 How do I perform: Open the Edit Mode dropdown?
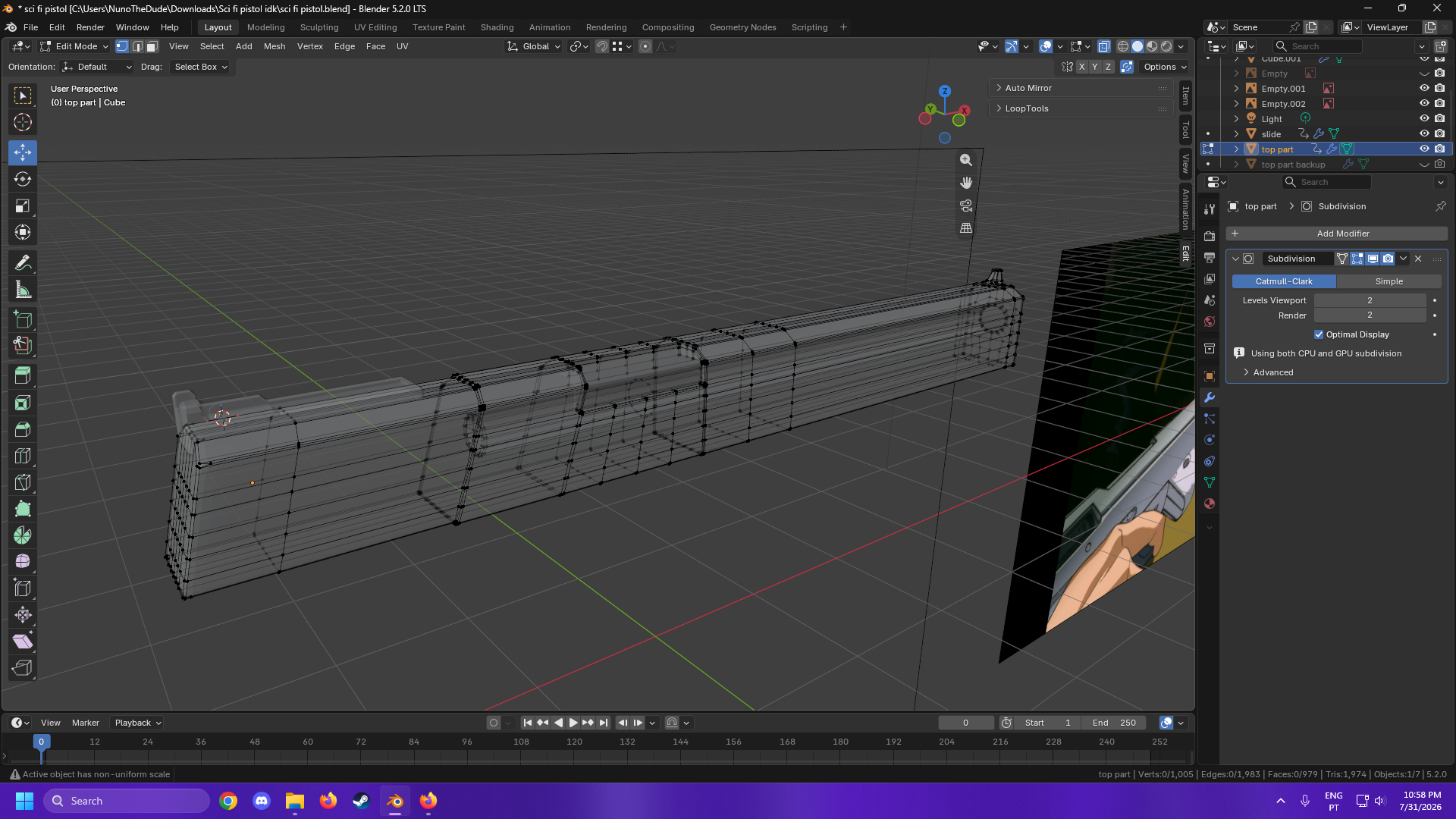pos(75,46)
